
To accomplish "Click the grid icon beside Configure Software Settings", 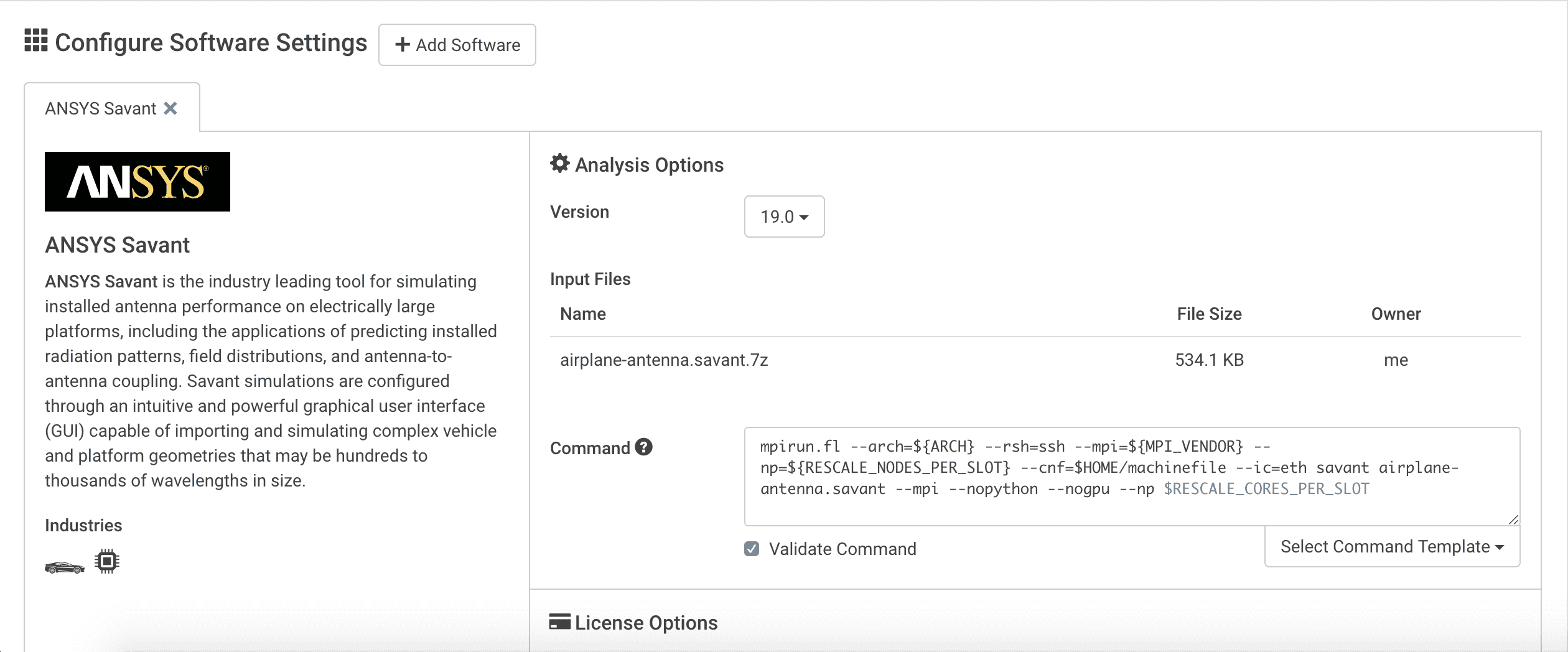I will click(36, 40).
